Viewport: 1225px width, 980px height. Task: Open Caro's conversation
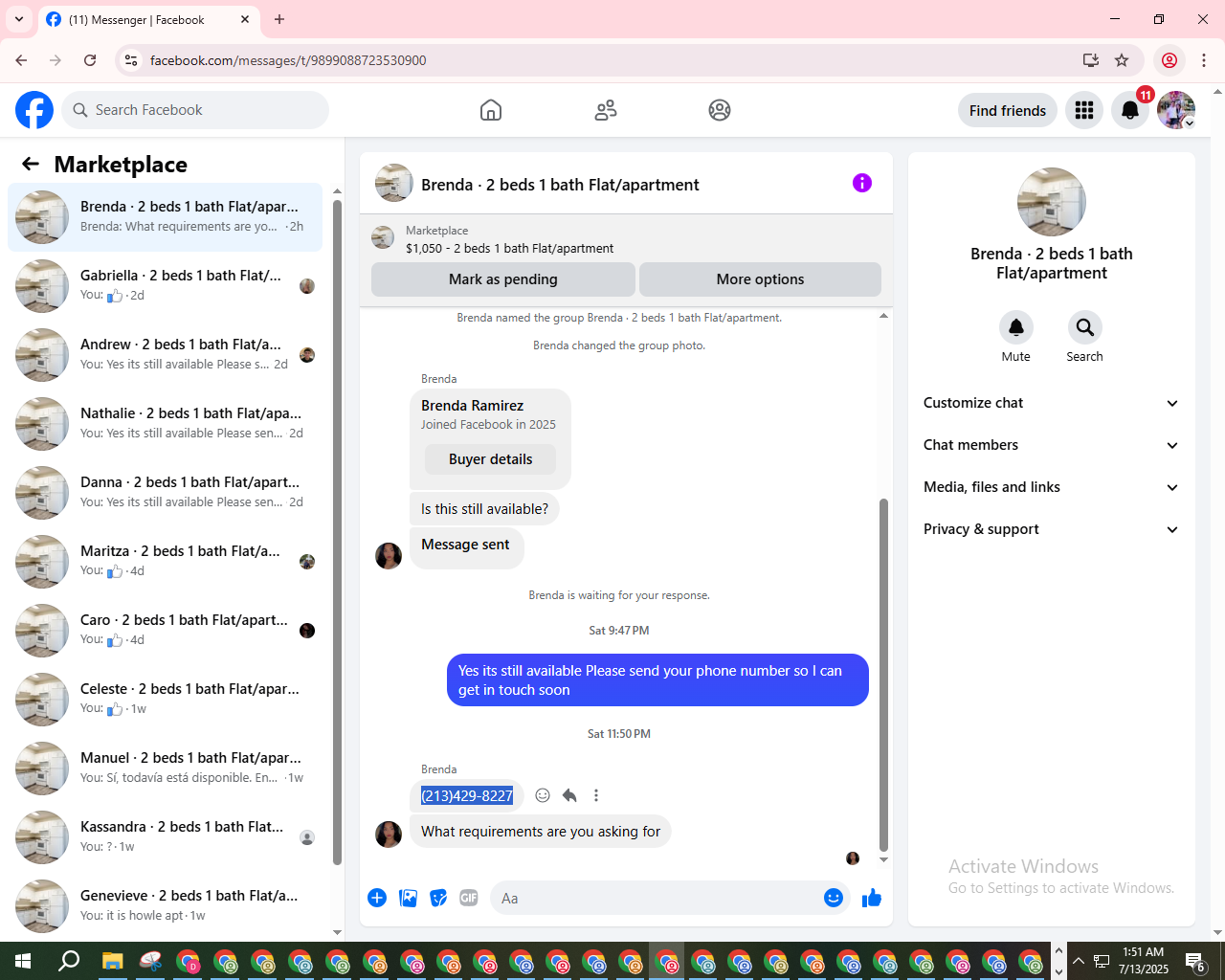[166, 631]
